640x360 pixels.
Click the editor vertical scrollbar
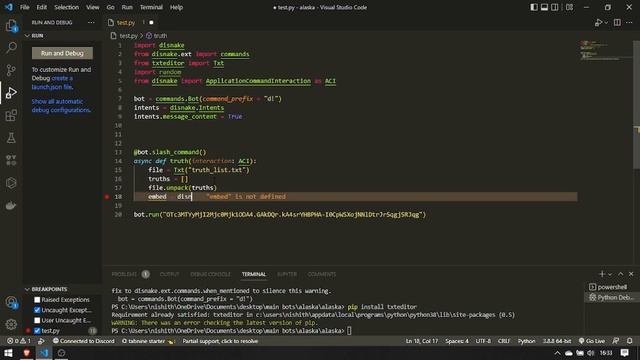(x=636, y=104)
